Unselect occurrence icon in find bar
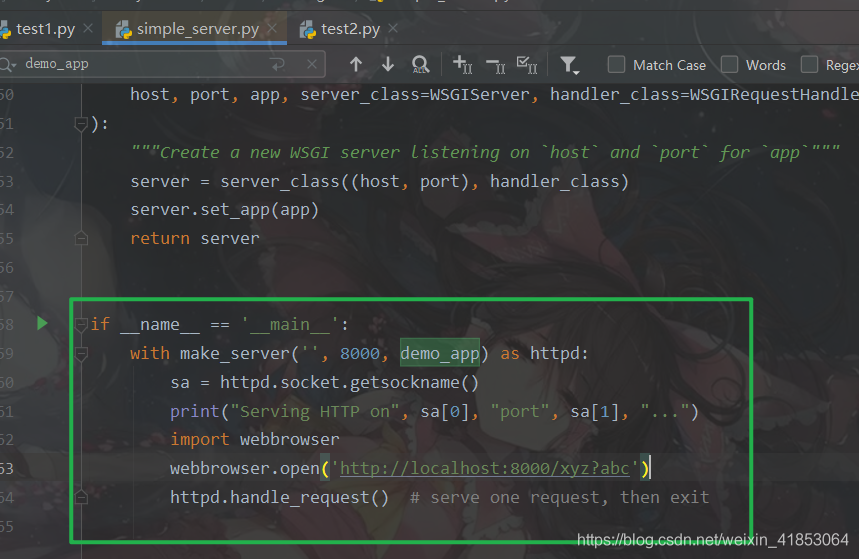 496,66
